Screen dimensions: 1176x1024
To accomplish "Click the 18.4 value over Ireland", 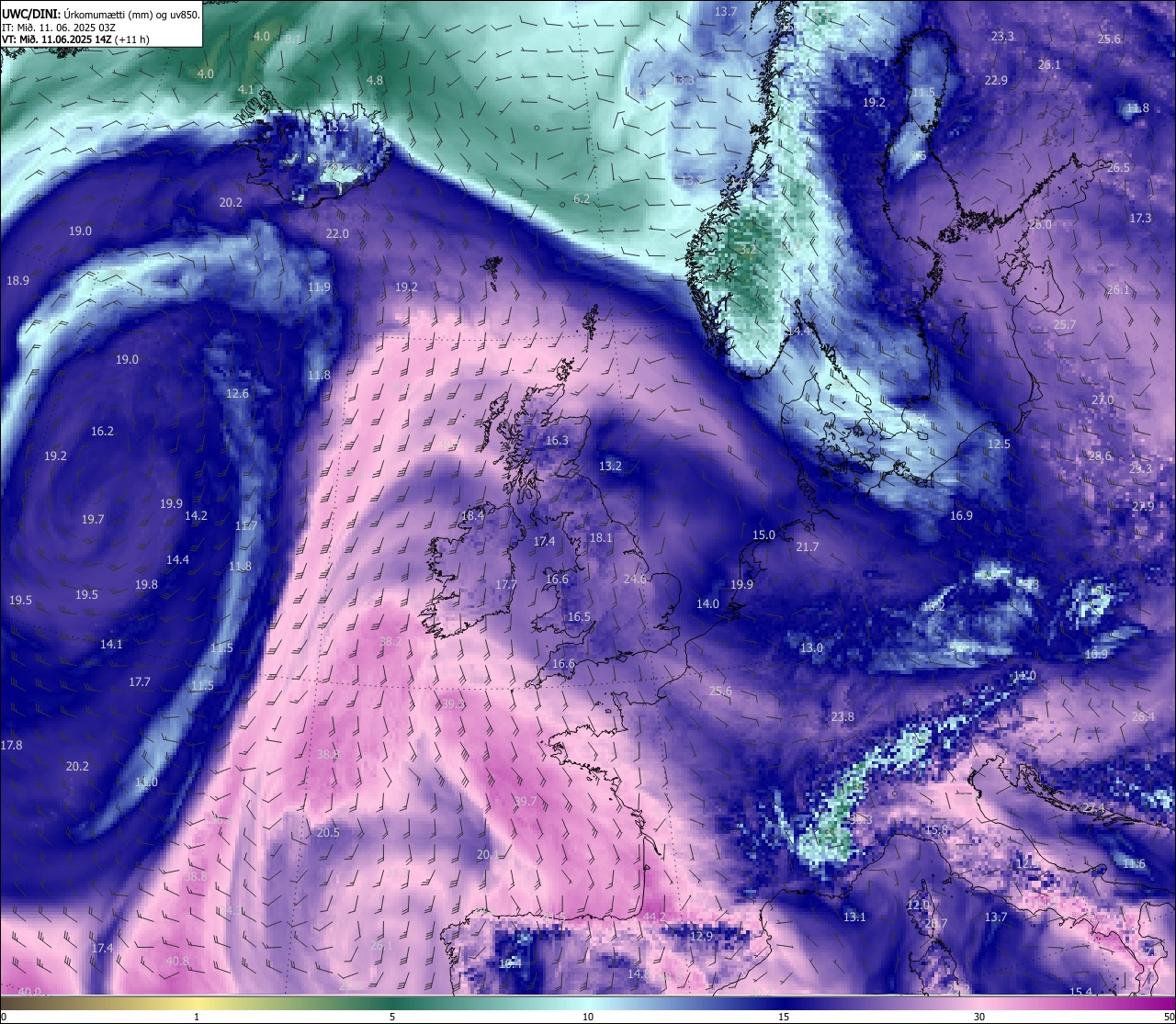I will pos(472,517).
